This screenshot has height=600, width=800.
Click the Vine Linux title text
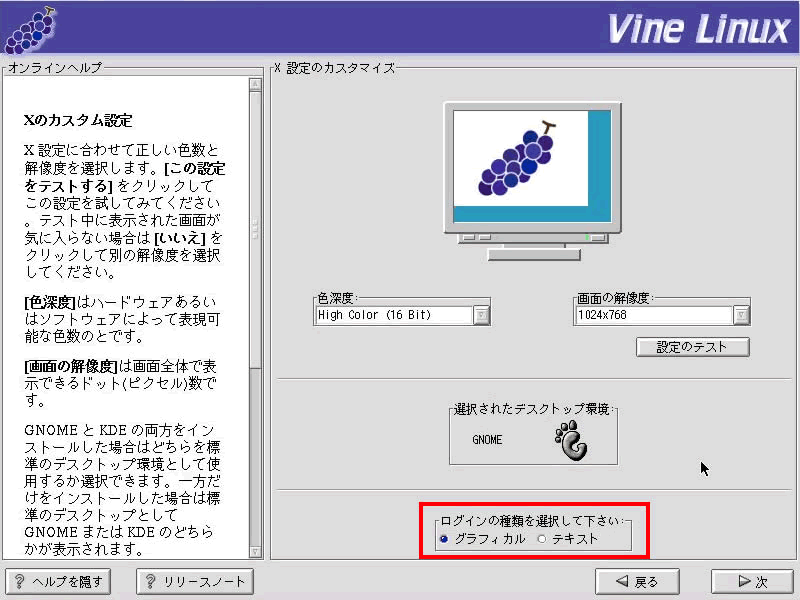point(698,29)
